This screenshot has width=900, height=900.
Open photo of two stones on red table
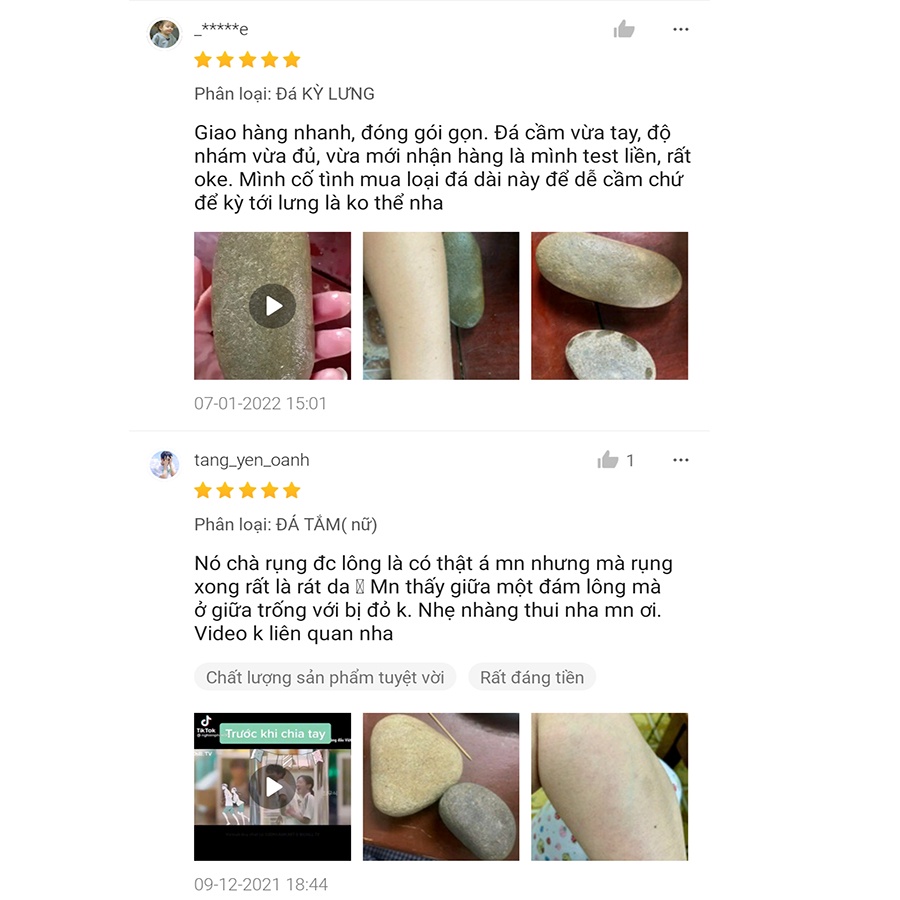(610, 306)
